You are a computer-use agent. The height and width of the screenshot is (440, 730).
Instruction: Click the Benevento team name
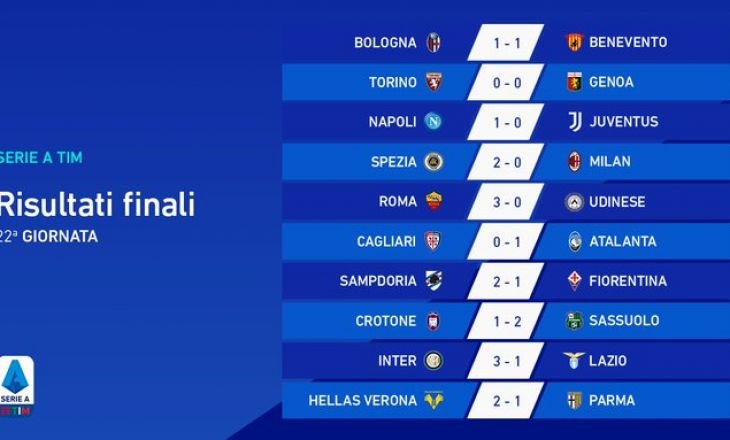point(628,42)
